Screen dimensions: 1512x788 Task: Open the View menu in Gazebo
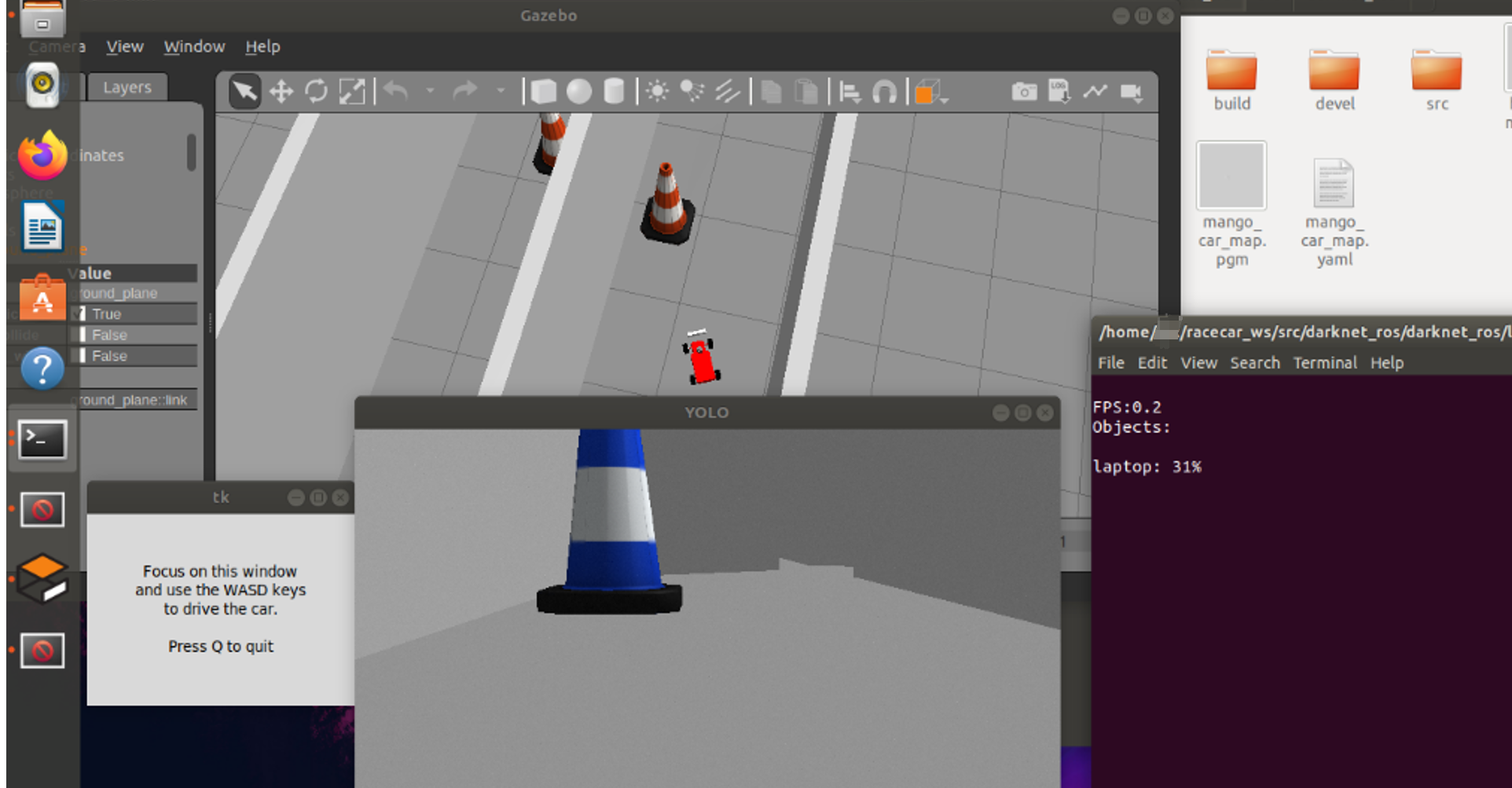125,46
